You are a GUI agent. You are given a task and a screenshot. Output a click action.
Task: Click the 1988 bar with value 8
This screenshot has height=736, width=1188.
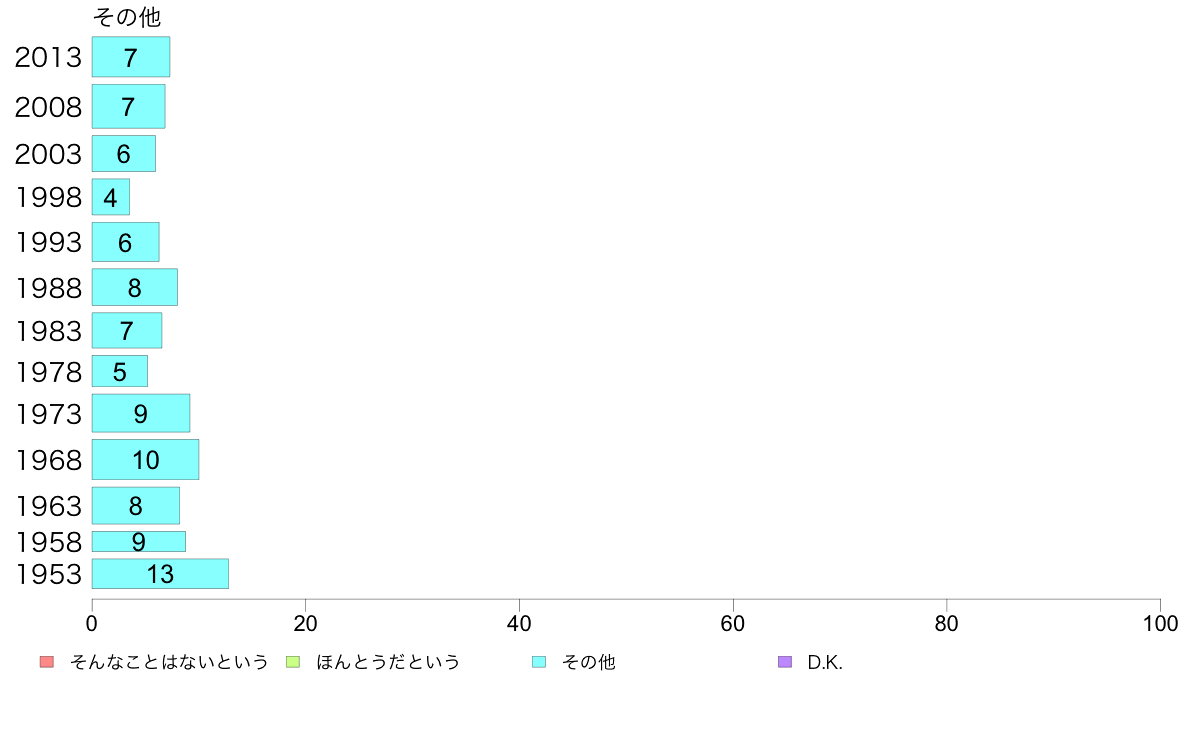coord(135,287)
